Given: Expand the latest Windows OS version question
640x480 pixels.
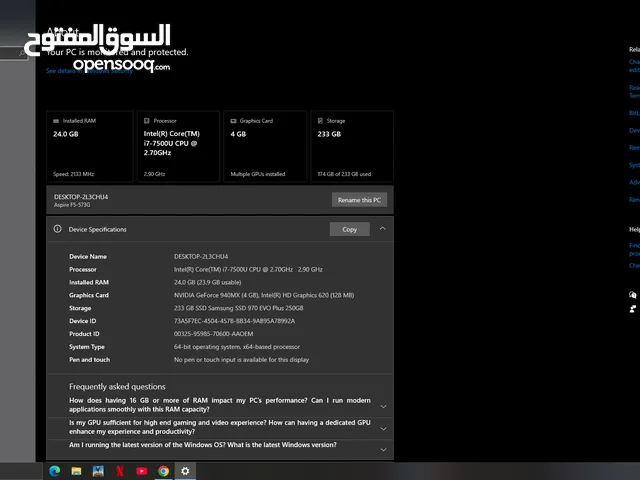Looking at the screenshot, I should (383, 449).
